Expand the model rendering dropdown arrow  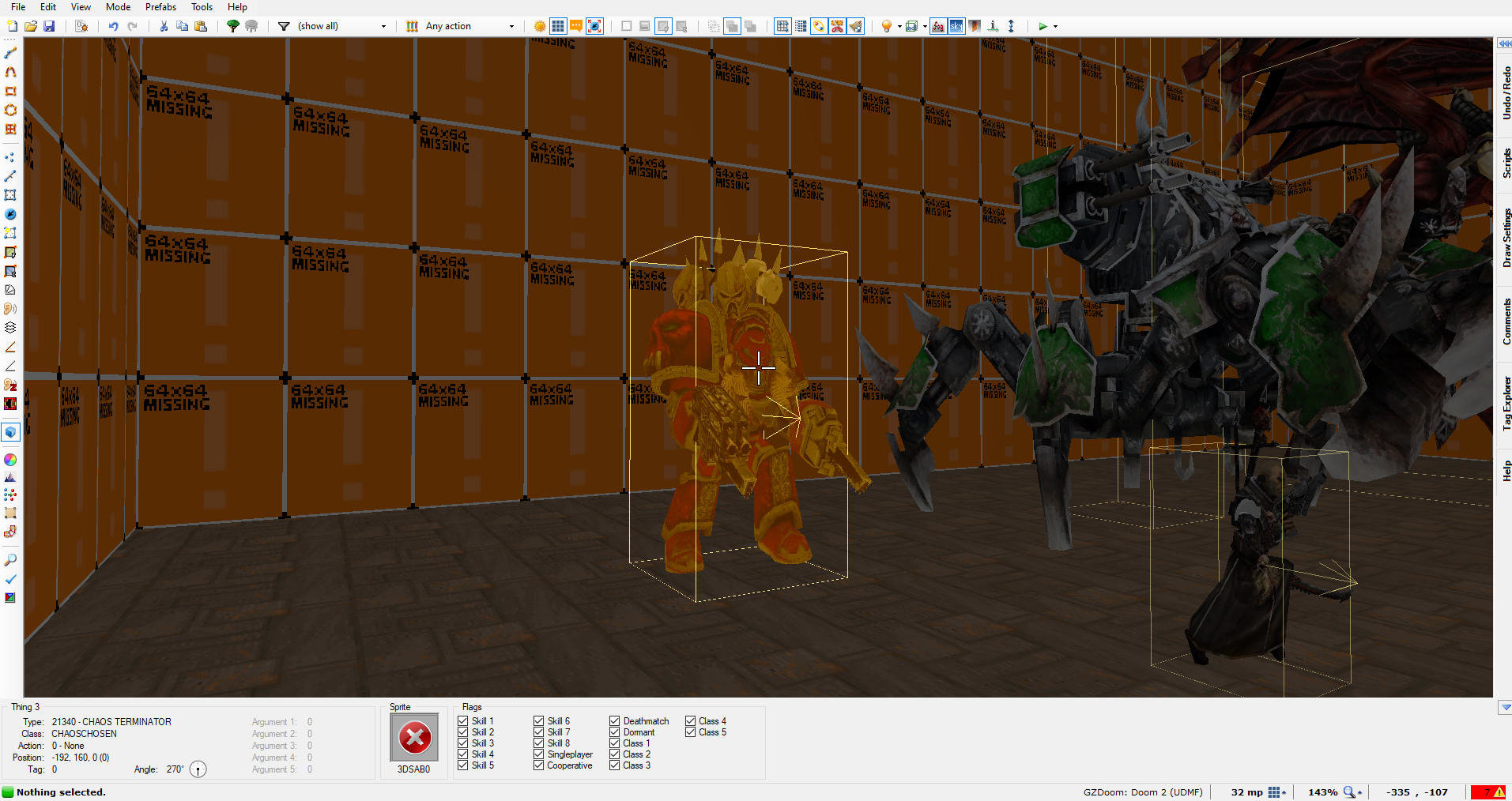coord(925,26)
